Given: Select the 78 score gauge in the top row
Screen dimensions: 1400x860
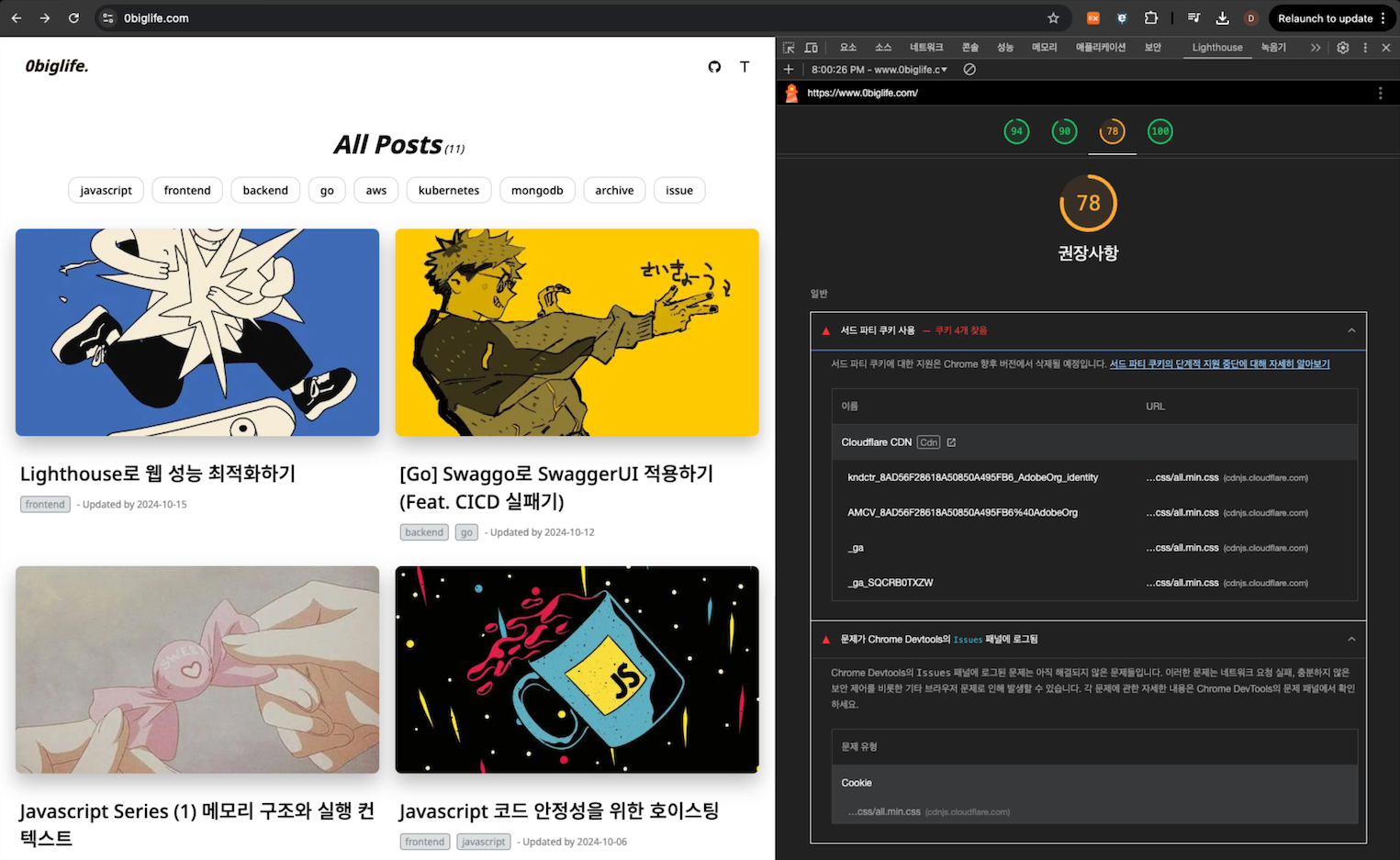Looking at the screenshot, I should click(1112, 131).
